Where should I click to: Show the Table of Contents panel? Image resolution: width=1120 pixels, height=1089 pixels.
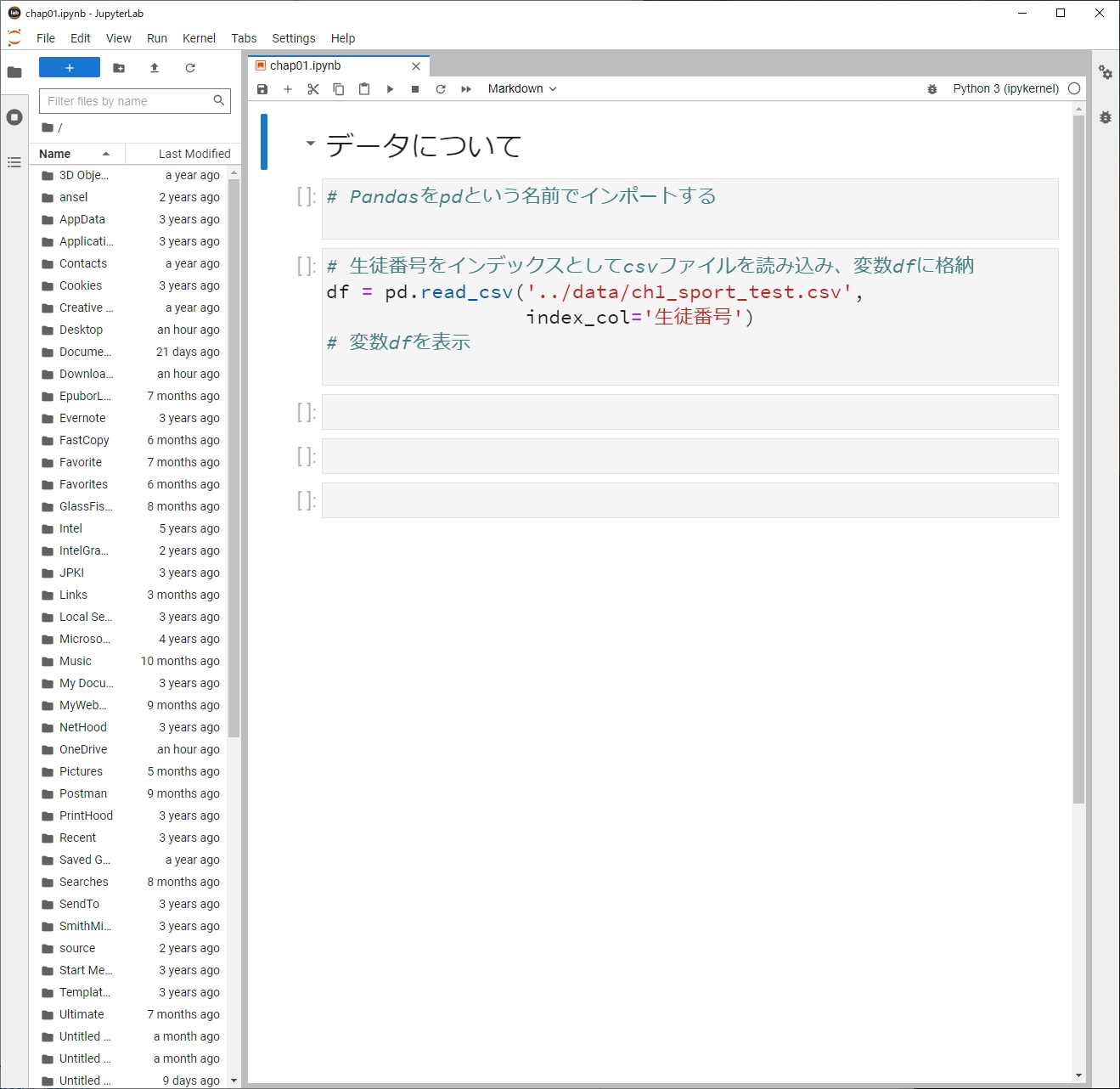point(14,162)
